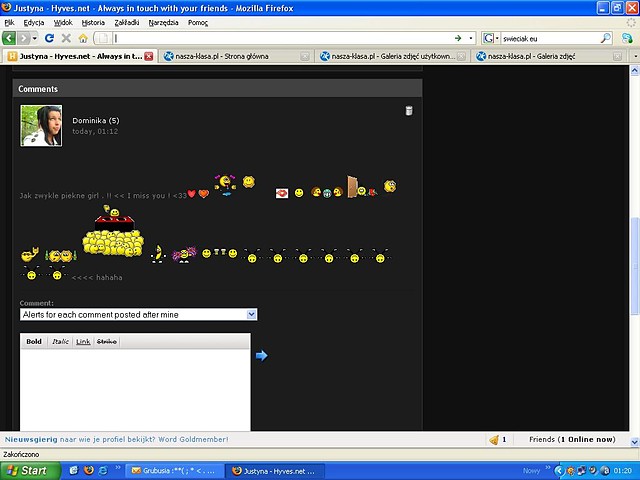The width and height of the screenshot is (640, 480).
Task: Open the Widok menu
Action: [63, 23]
